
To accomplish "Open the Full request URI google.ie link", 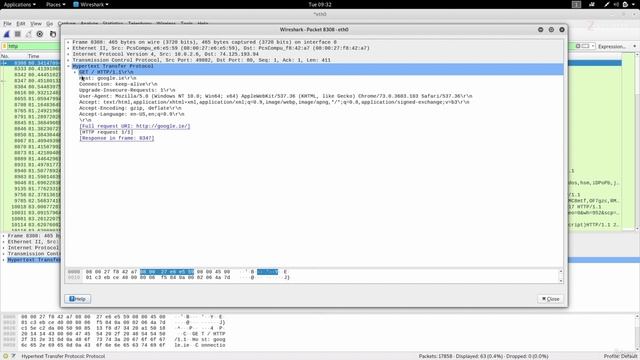I will (x=135, y=126).
